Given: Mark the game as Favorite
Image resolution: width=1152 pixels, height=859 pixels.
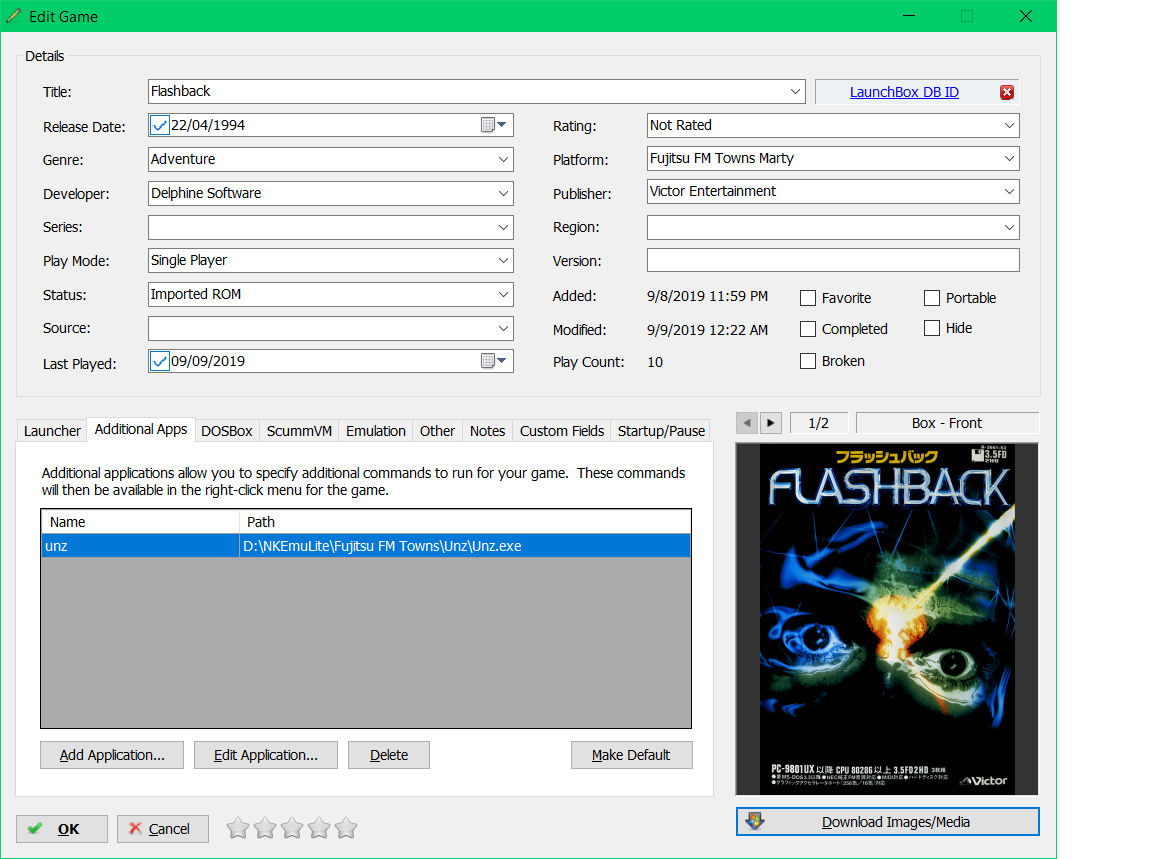Looking at the screenshot, I should (807, 298).
